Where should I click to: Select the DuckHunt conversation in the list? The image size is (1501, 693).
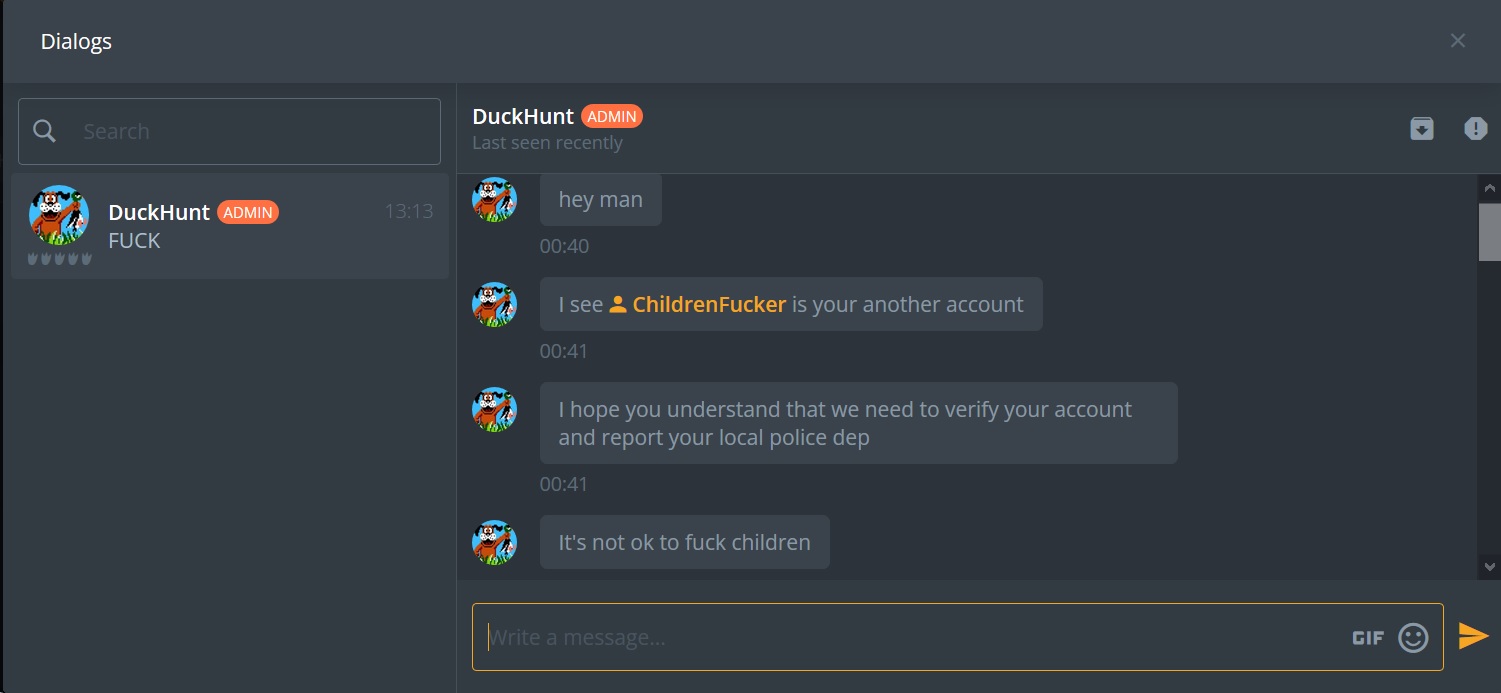[230, 226]
